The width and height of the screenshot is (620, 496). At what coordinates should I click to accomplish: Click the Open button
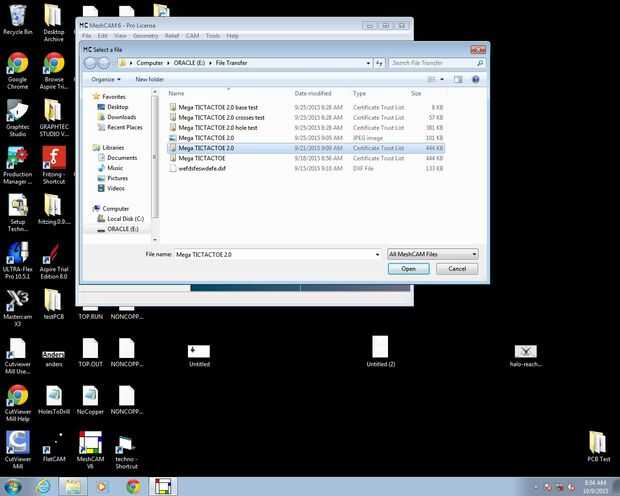[408, 269]
